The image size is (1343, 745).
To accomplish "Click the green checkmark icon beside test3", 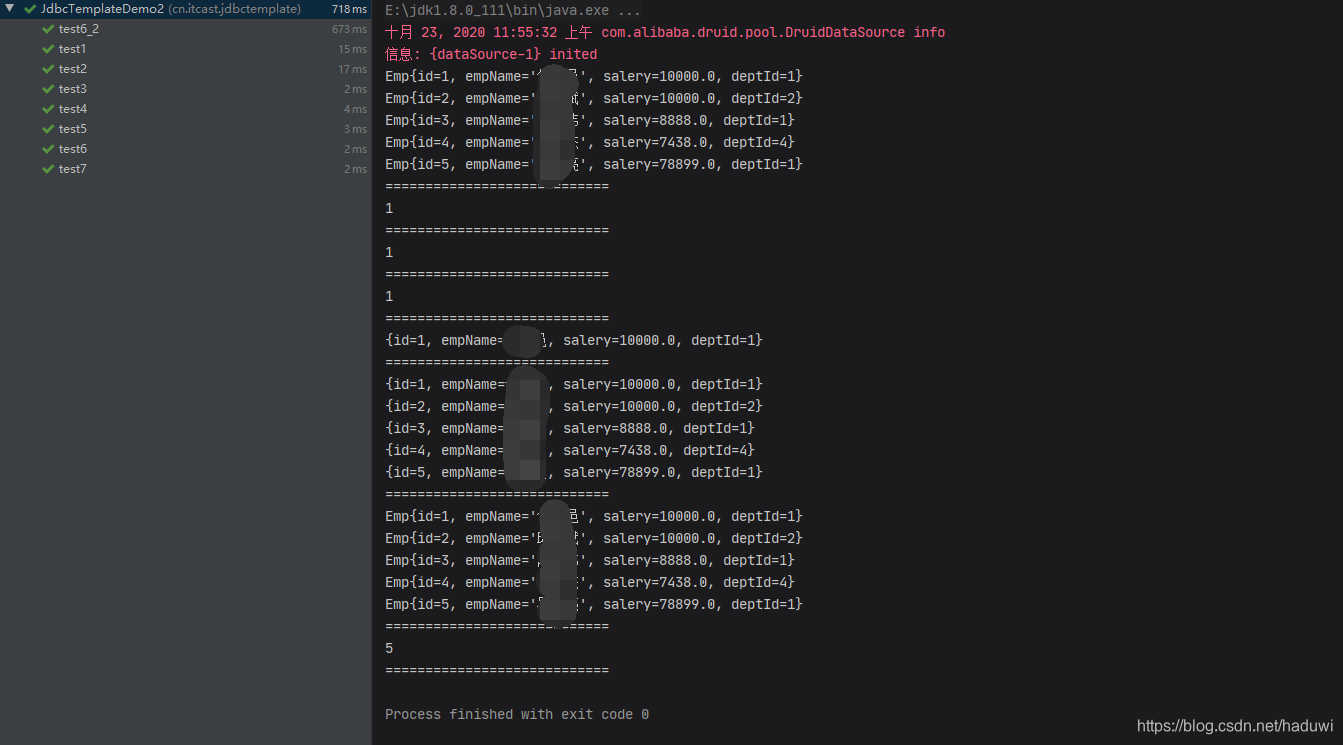I will coord(48,89).
